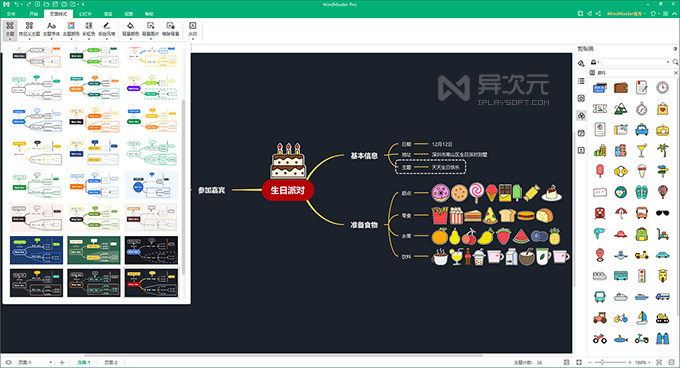Switch to the 视图 view ribbon tab
The image size is (680, 368).
(128, 14)
